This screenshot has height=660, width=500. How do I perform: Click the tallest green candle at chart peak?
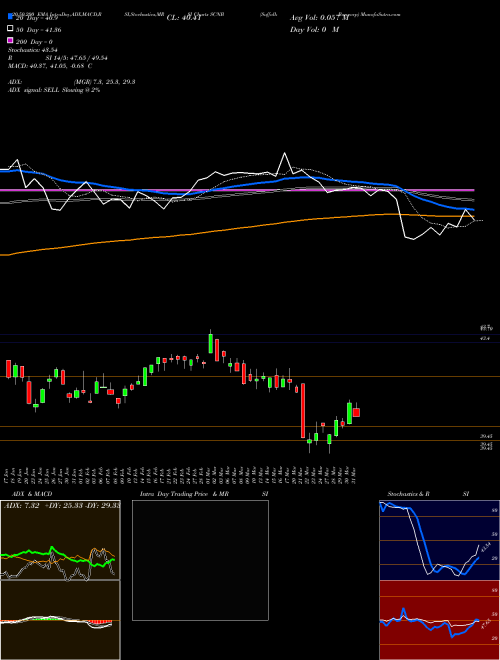[x=210, y=343]
